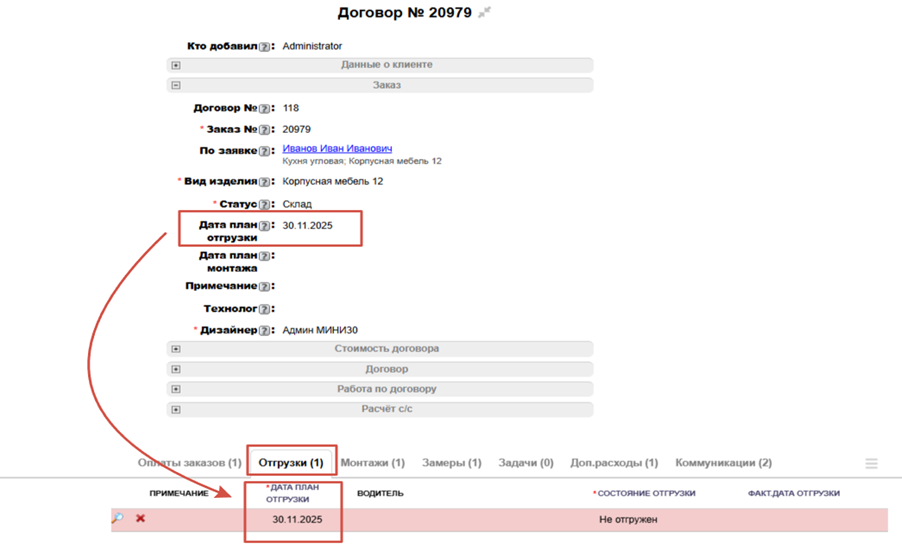Screen dimensions: 902x547
Task: Click help icon next to Вид изделия
Action: pos(265,182)
